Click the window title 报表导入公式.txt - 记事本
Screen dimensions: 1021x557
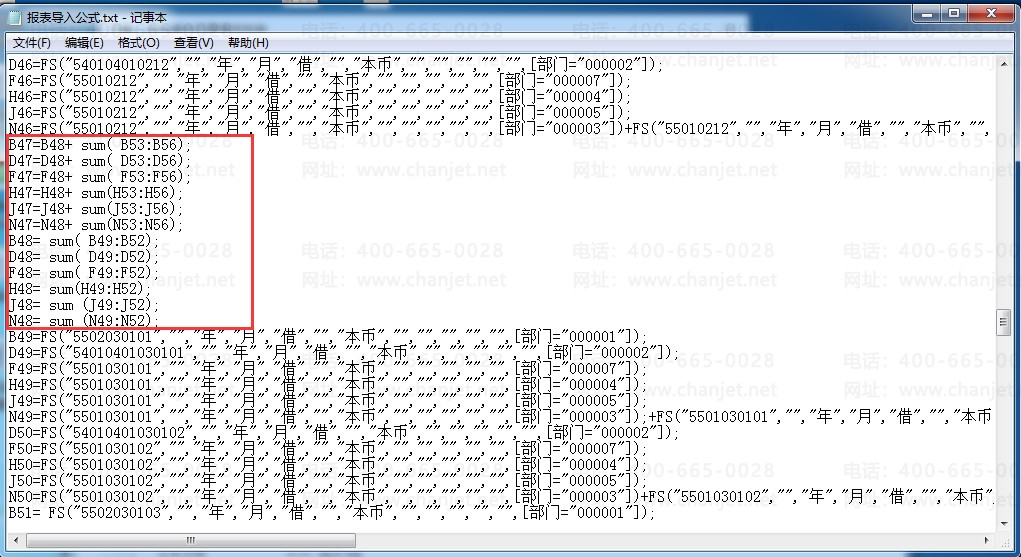[x=96, y=18]
